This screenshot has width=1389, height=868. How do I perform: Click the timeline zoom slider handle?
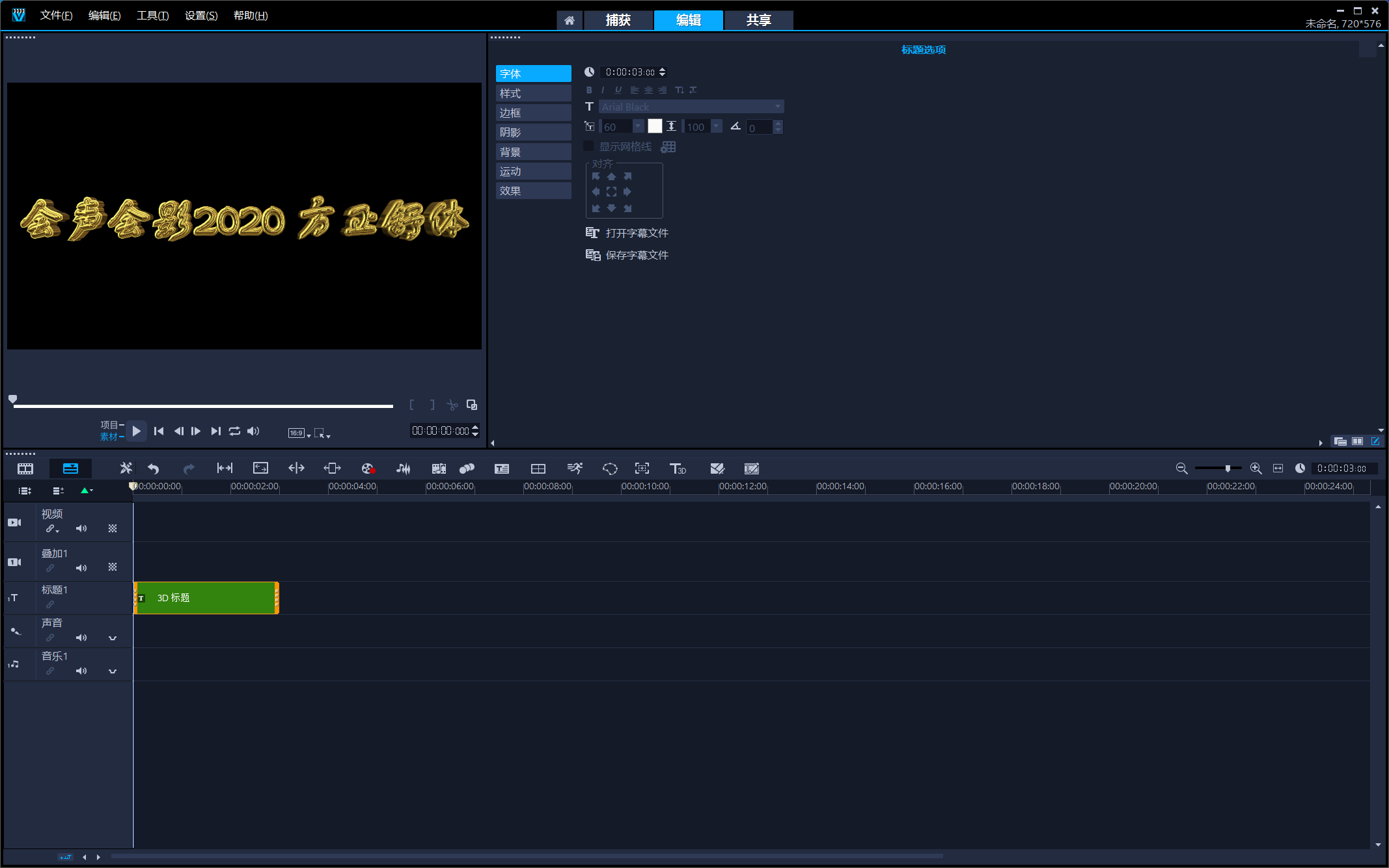(1228, 468)
